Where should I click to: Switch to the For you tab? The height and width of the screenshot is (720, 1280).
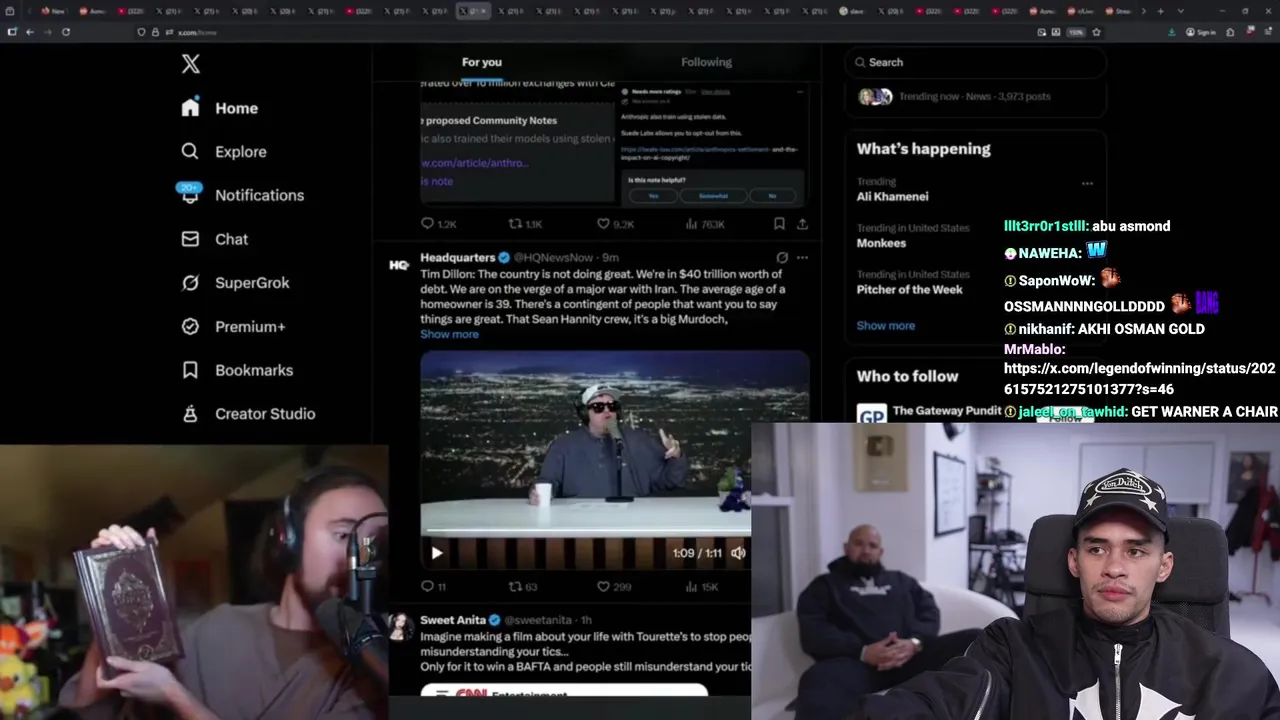pos(482,62)
